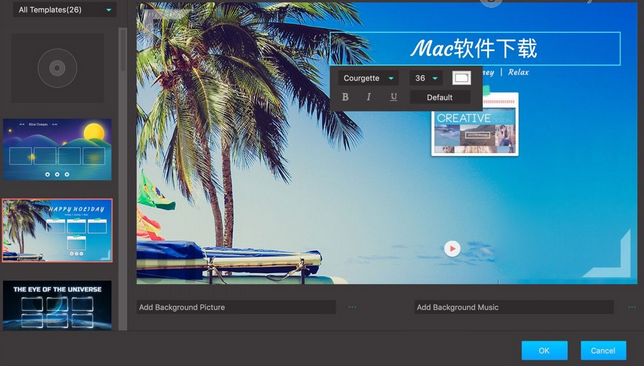
Task: Toggle italic text formatting
Action: [x=369, y=97]
